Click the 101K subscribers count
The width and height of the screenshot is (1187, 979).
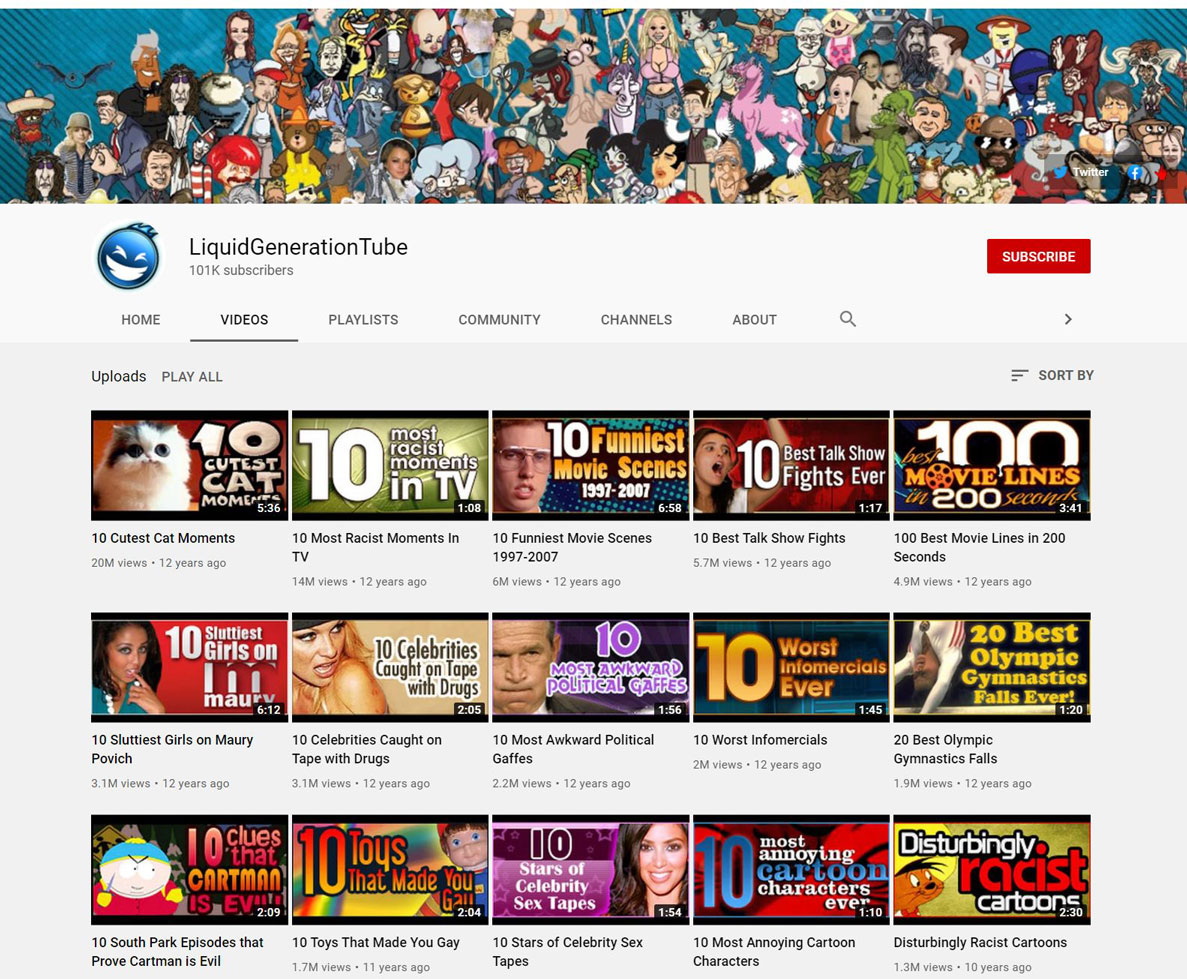(x=241, y=270)
